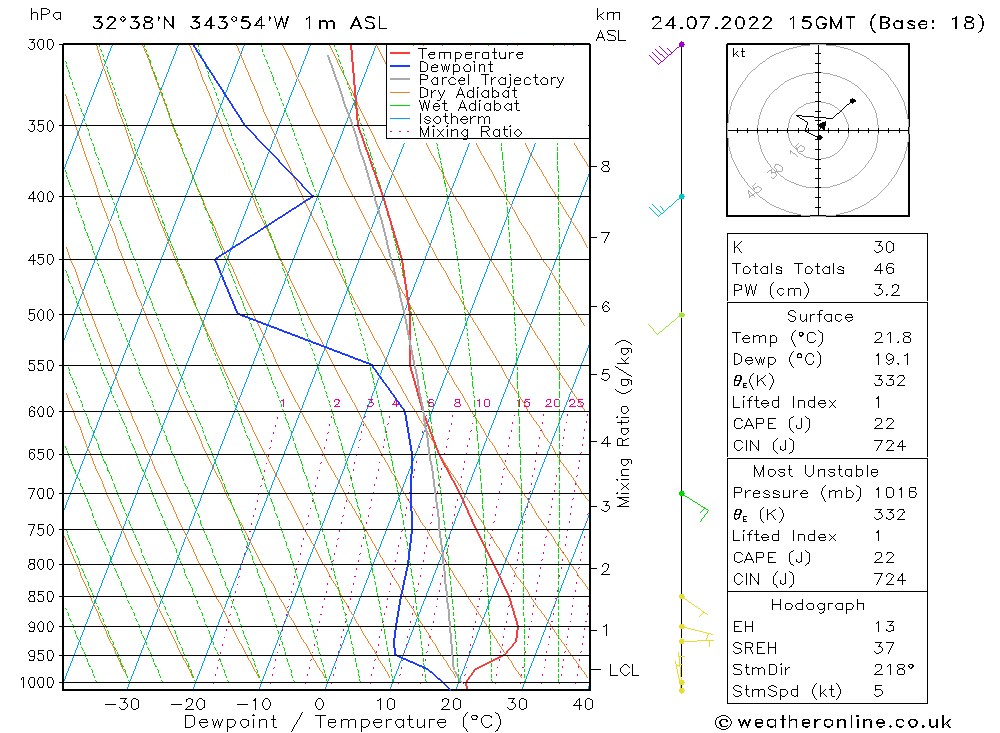The width and height of the screenshot is (1000, 733).
Task: Click the purple wind barb at 300 hPa
Action: [666, 54]
